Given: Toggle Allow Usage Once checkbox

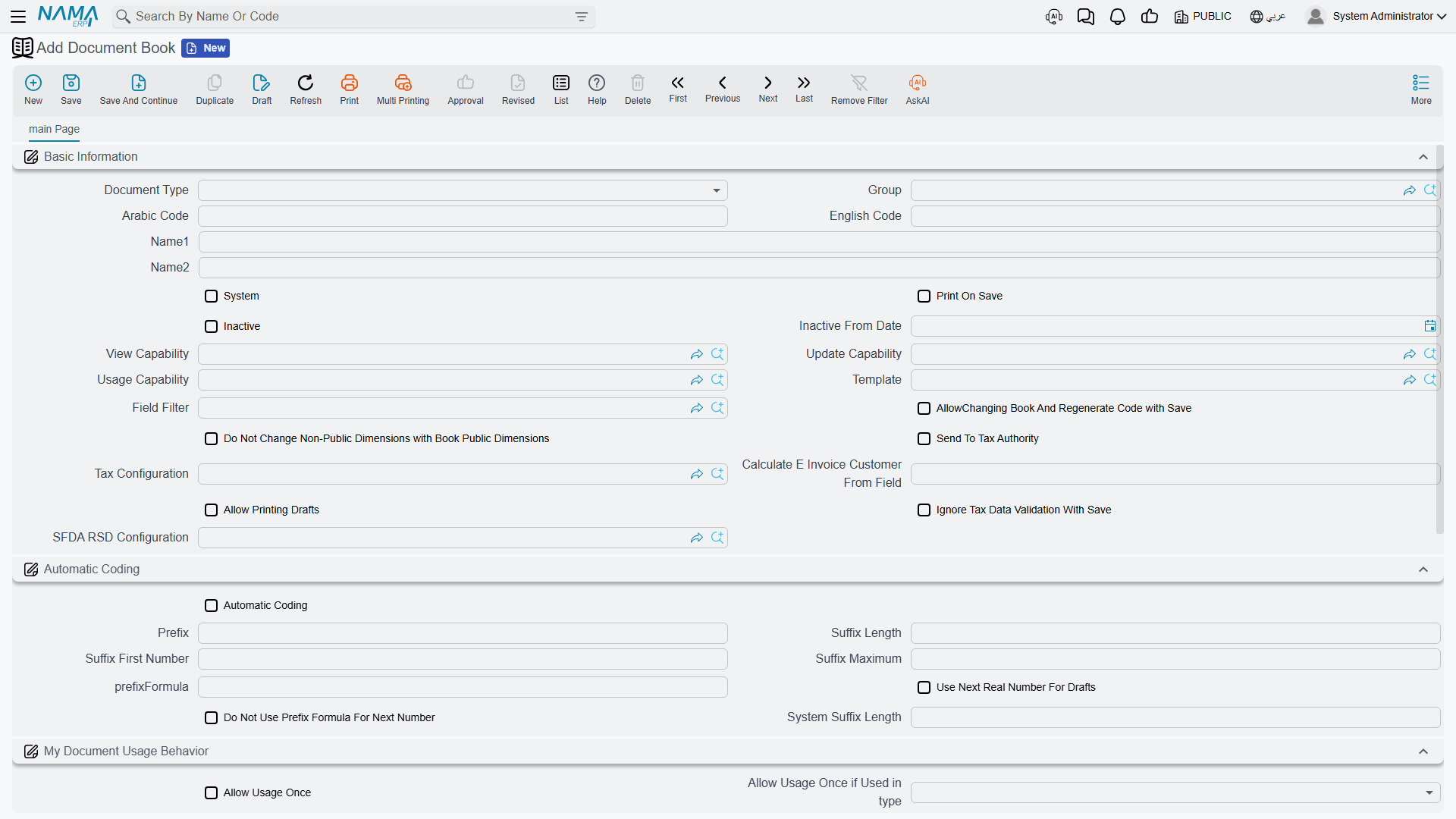Looking at the screenshot, I should point(212,793).
